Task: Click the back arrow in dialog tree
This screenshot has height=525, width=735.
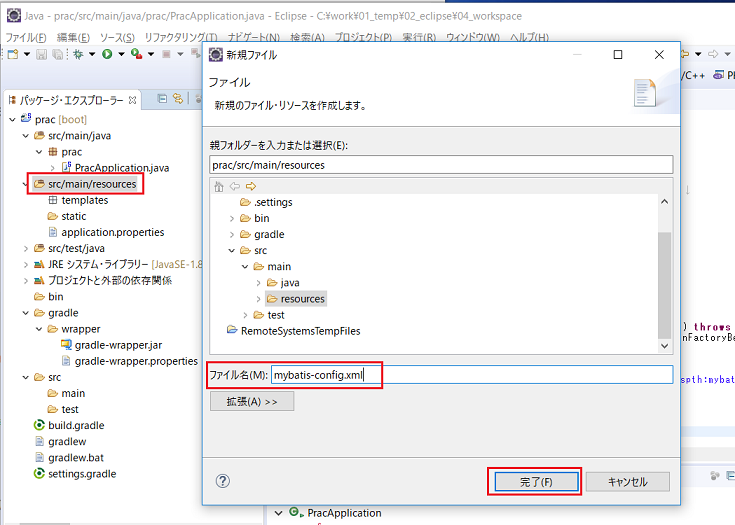Action: (235, 187)
